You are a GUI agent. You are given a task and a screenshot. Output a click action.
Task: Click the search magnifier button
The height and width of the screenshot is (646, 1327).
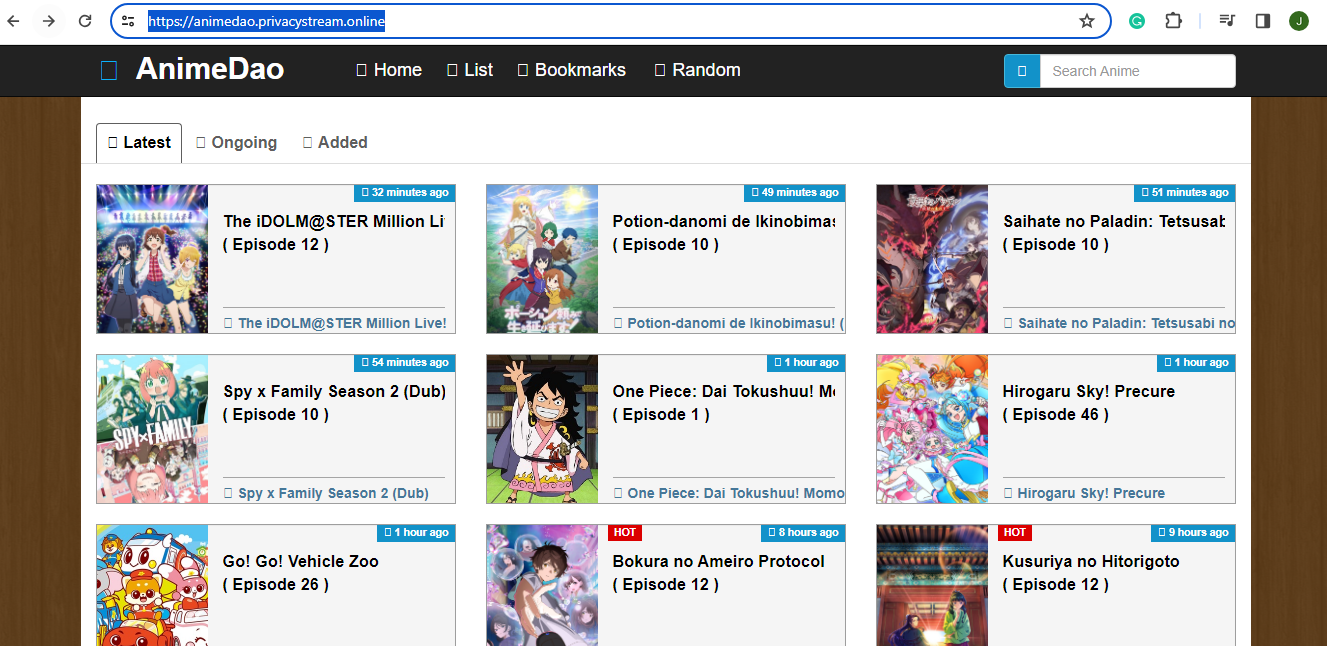pyautogui.click(x=1021, y=70)
